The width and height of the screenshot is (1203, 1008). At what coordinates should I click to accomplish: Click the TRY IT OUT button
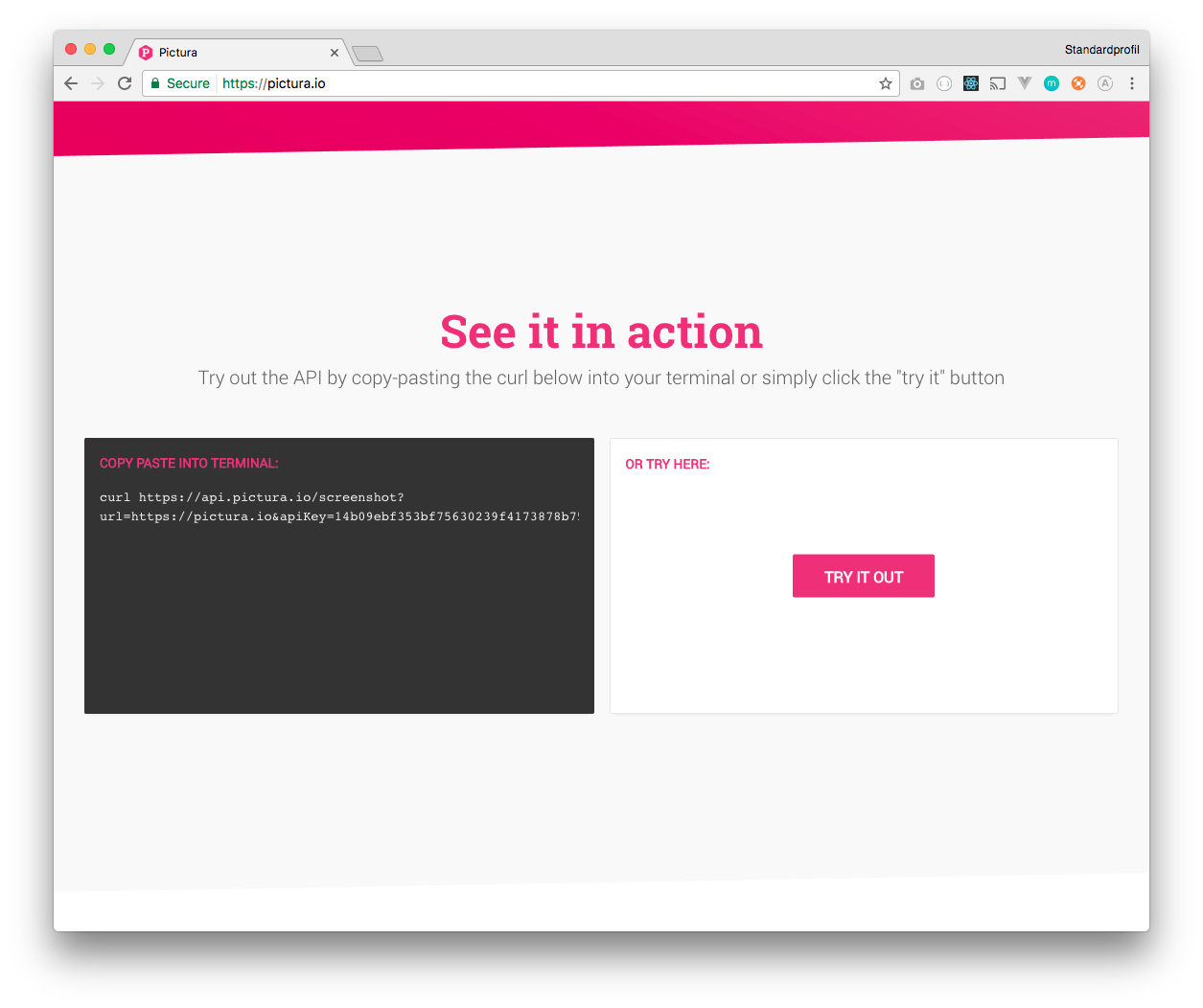(864, 576)
